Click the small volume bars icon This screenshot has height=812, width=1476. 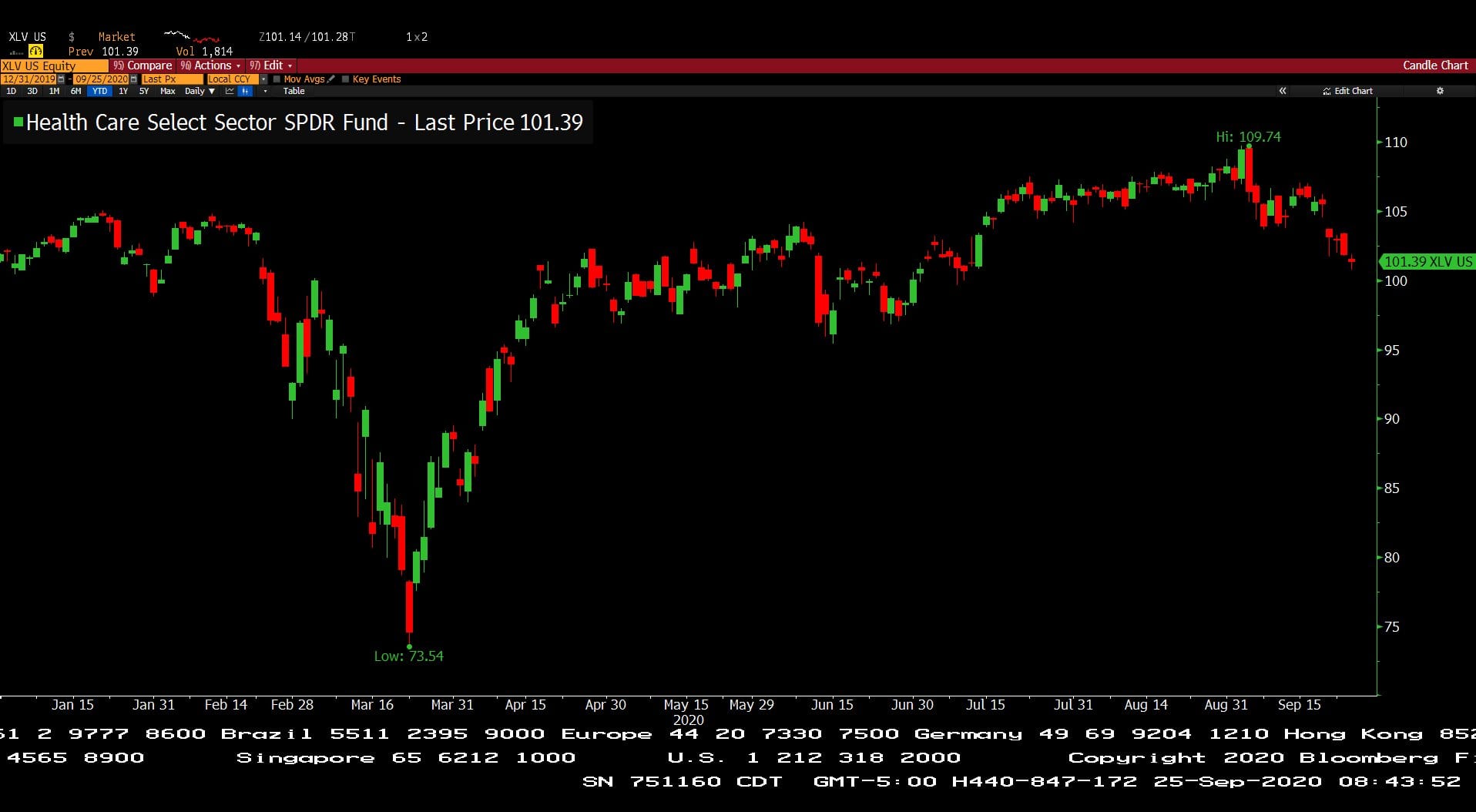(x=16, y=52)
